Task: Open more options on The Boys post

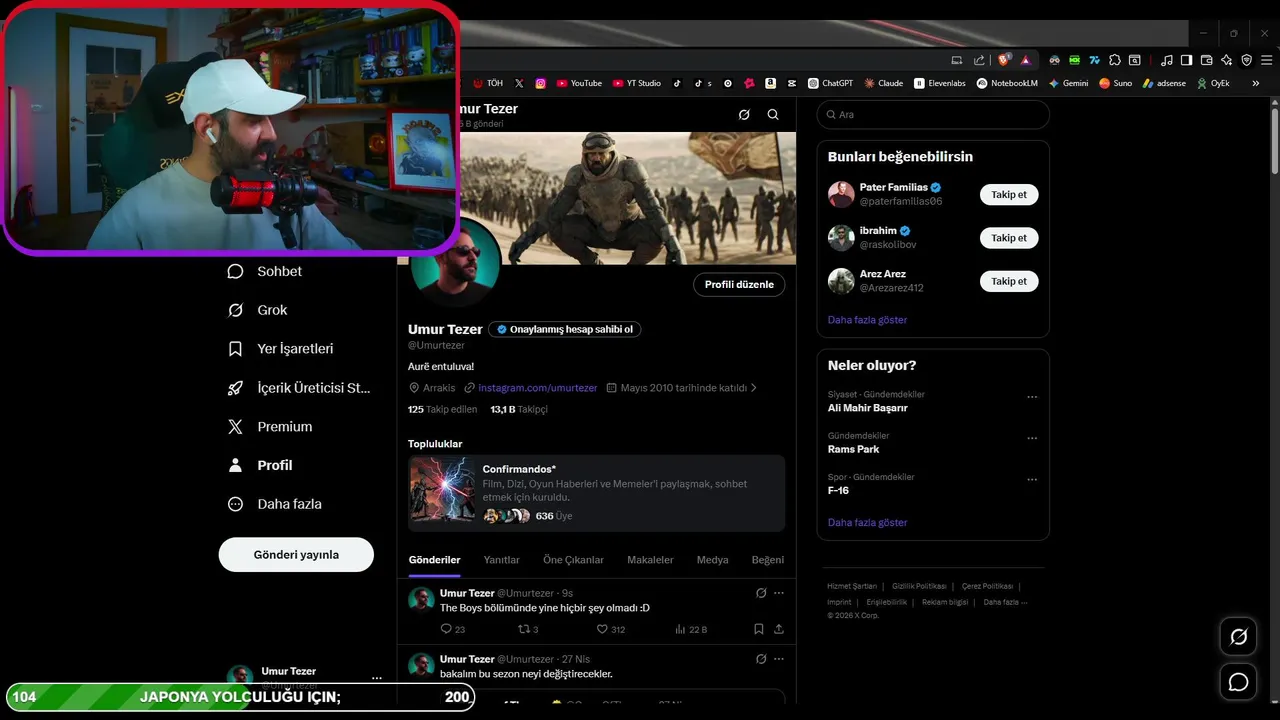Action: point(779,593)
